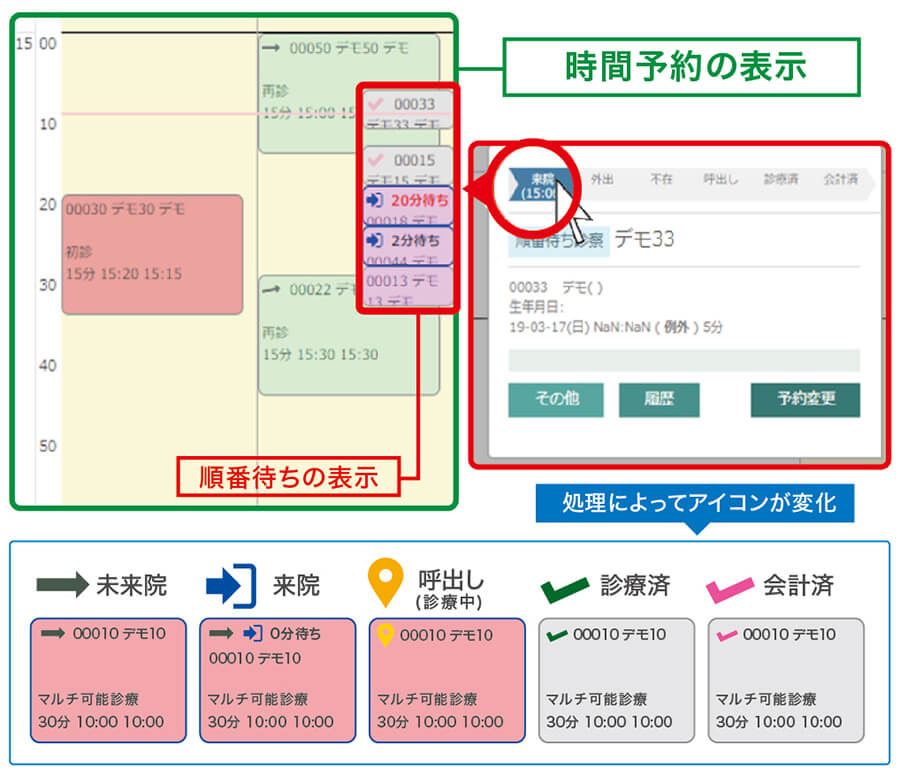Mark status as 会計済 in popup

click(841, 179)
